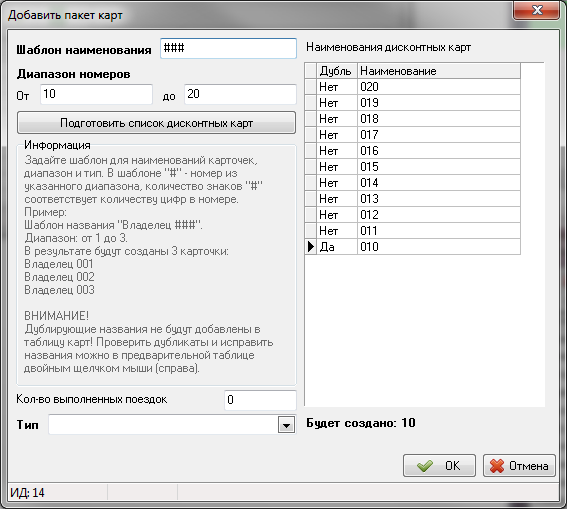Screen dimensions: 567x509
Task: Click the Дубль column header
Action: 337,71
